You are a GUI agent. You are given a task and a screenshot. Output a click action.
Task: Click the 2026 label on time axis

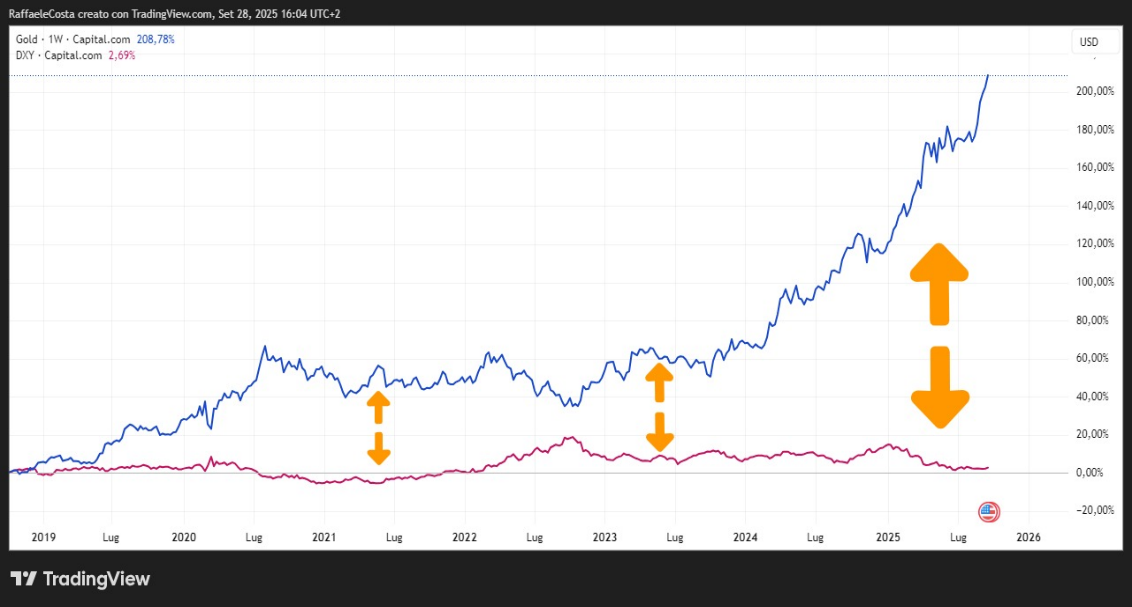tap(1028, 537)
